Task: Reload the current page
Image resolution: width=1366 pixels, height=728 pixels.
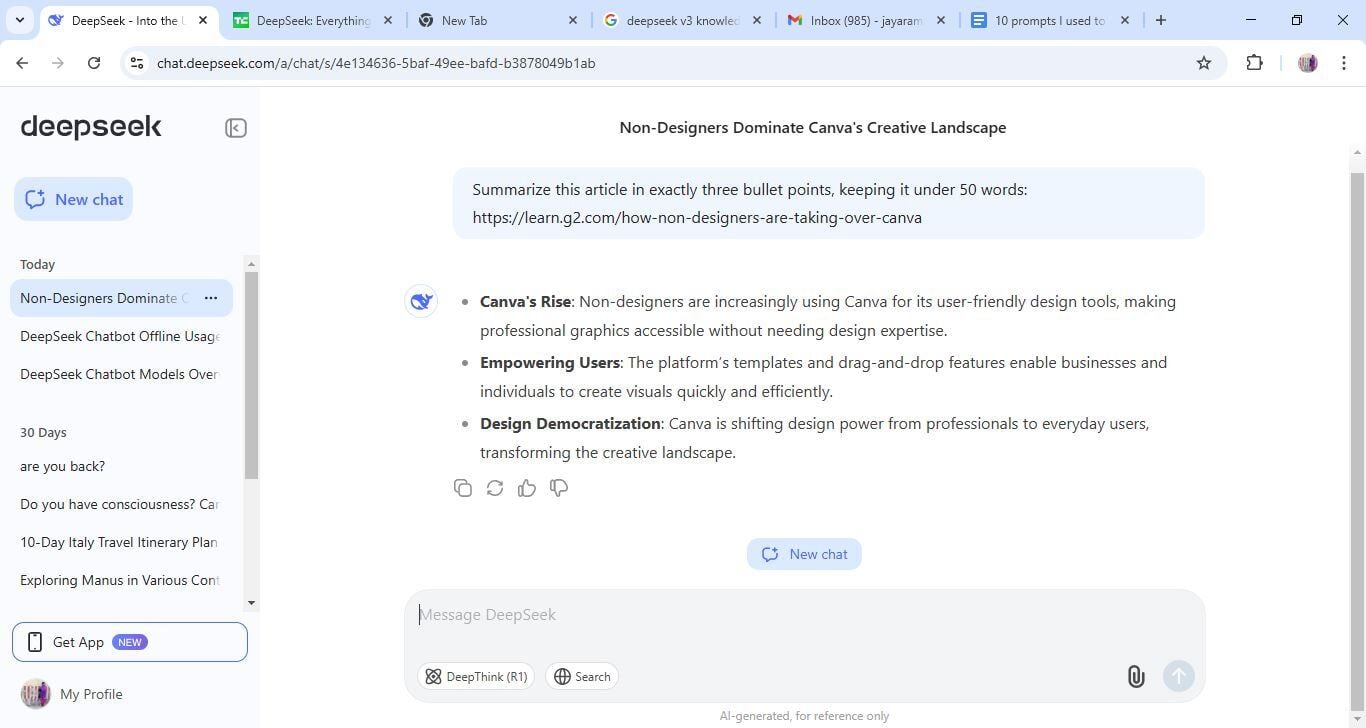Action: [94, 63]
